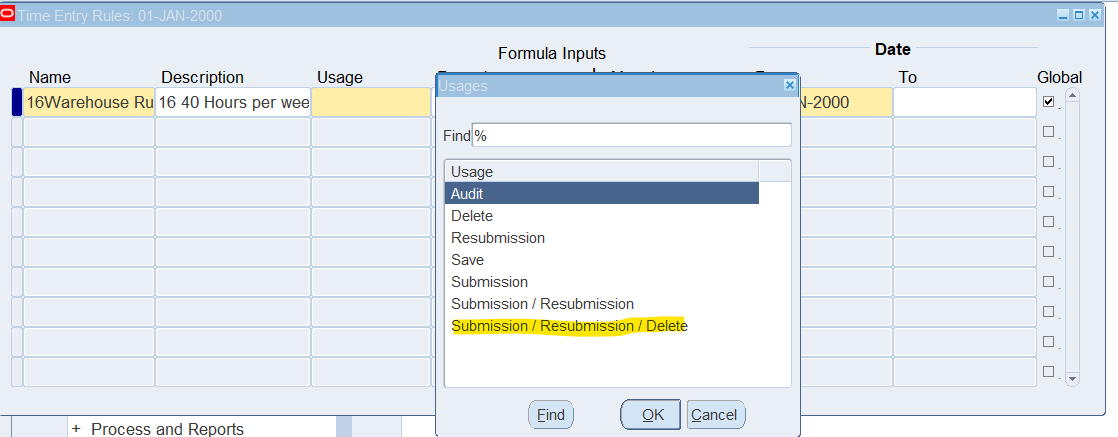The height and width of the screenshot is (437, 1118).
Task: Select Audit in the Usage list
Action: click(x=601, y=194)
